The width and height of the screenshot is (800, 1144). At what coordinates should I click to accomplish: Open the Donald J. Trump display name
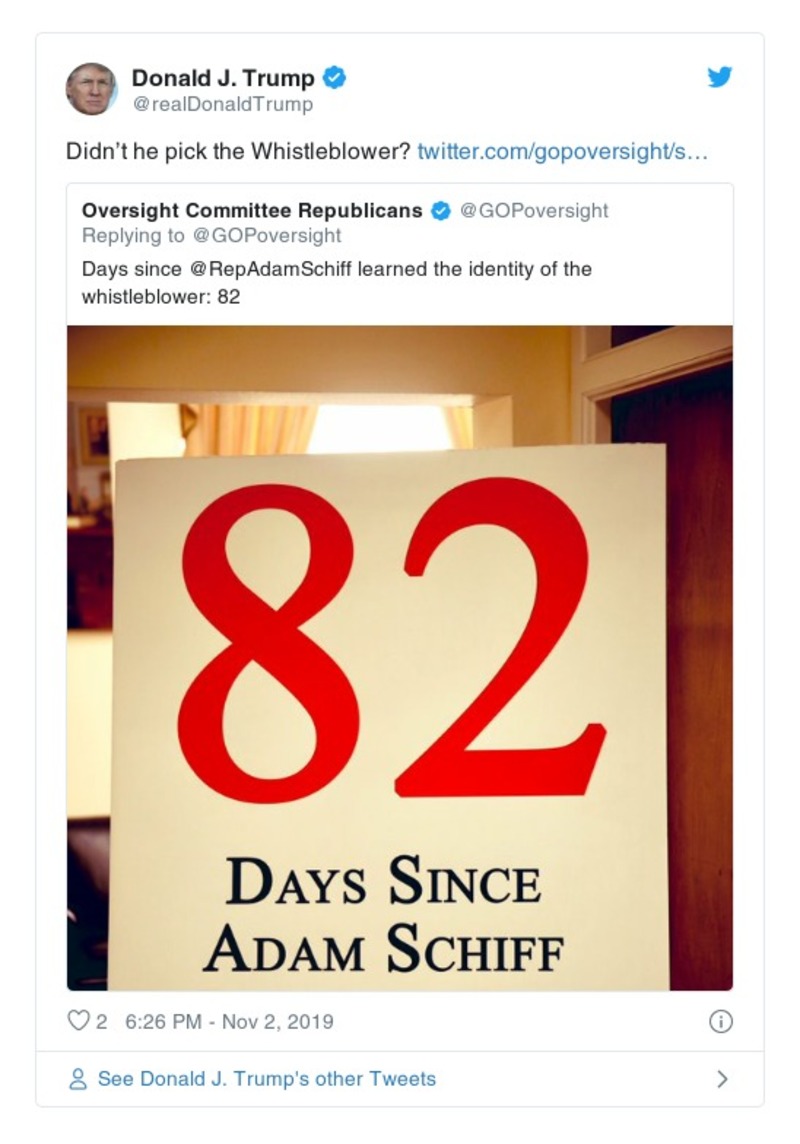coord(223,77)
